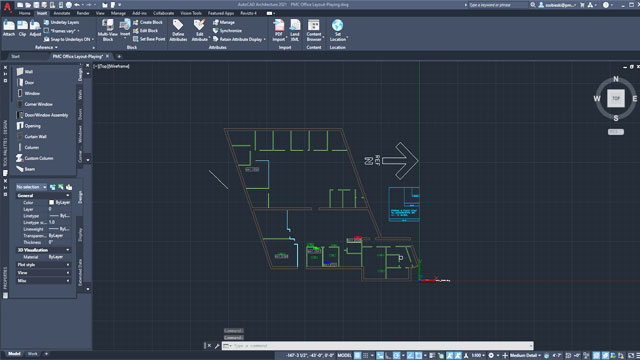Click the Multi-View Block icon
Screen dimensions: 640x360
point(108,30)
